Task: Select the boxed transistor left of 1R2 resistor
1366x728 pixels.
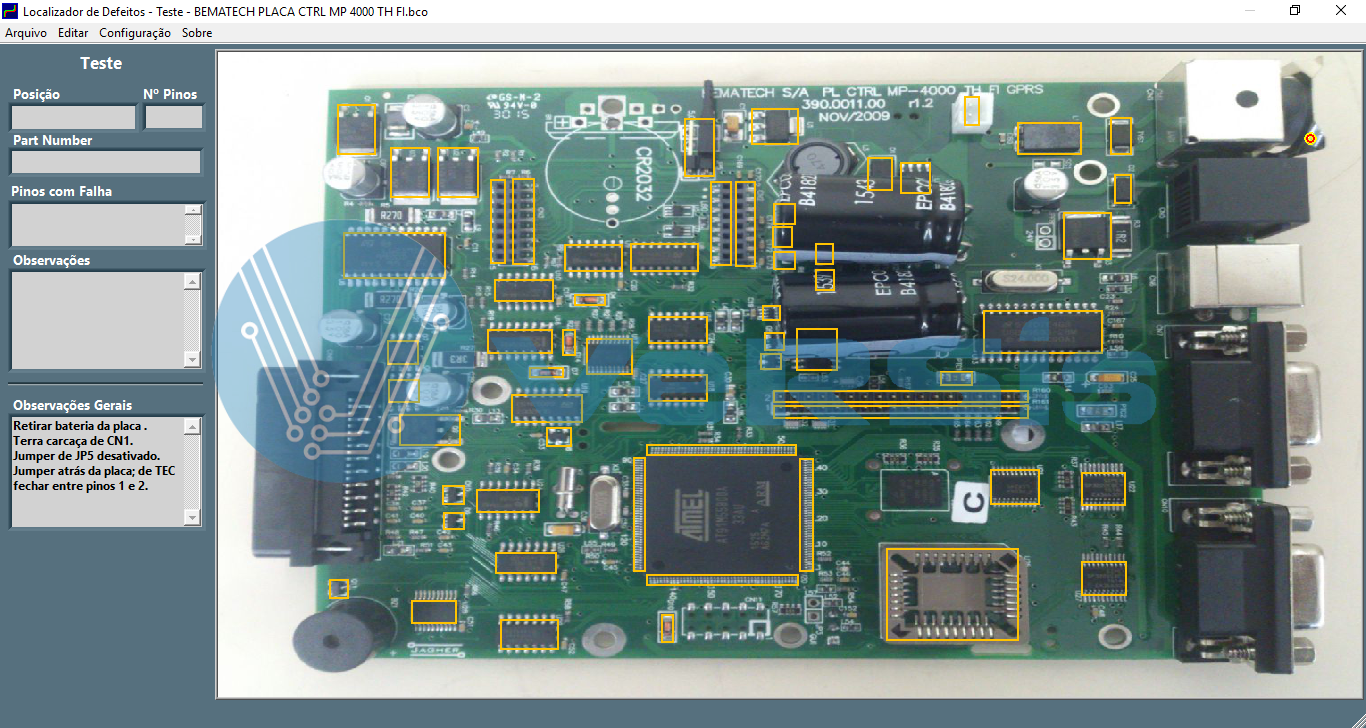Action: point(1088,236)
